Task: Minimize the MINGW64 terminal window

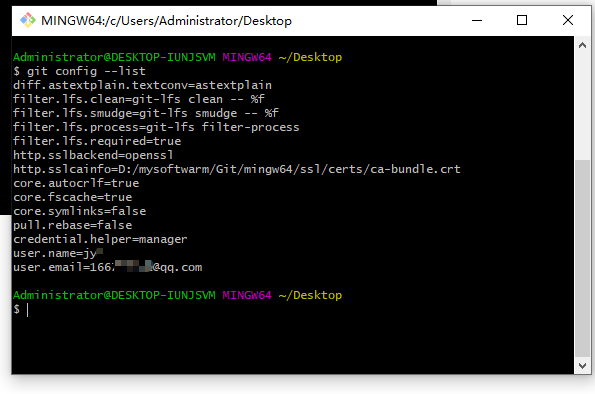Action: 477,20
